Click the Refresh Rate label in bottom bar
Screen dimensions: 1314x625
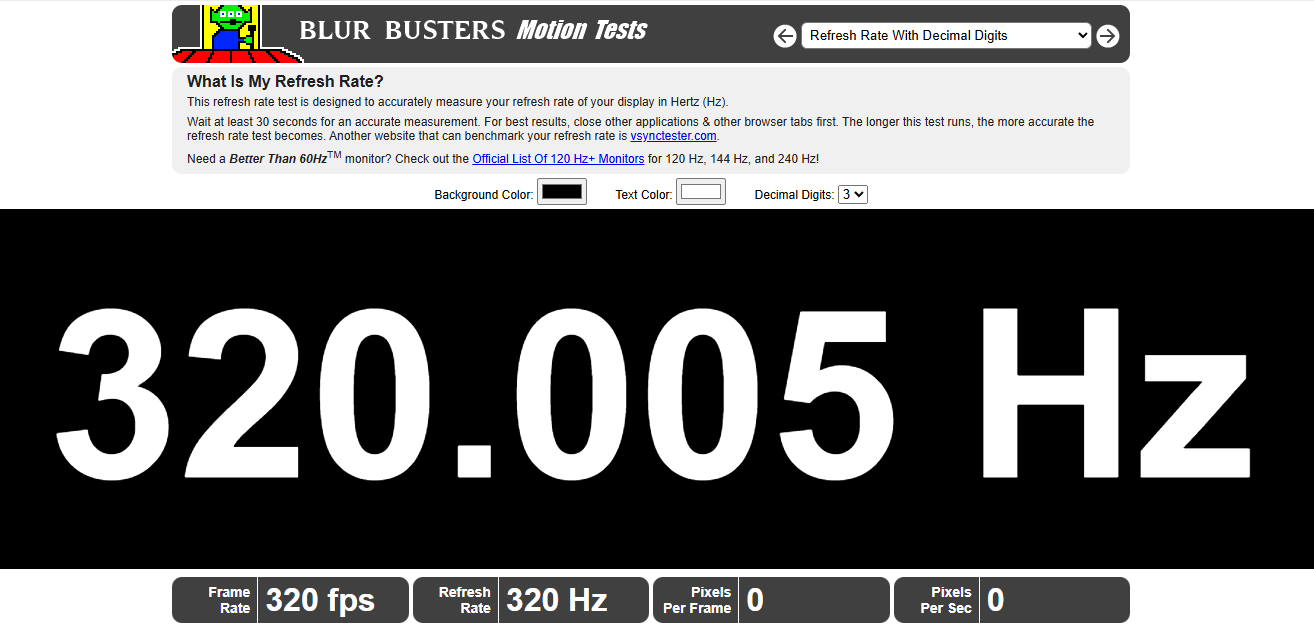(464, 600)
